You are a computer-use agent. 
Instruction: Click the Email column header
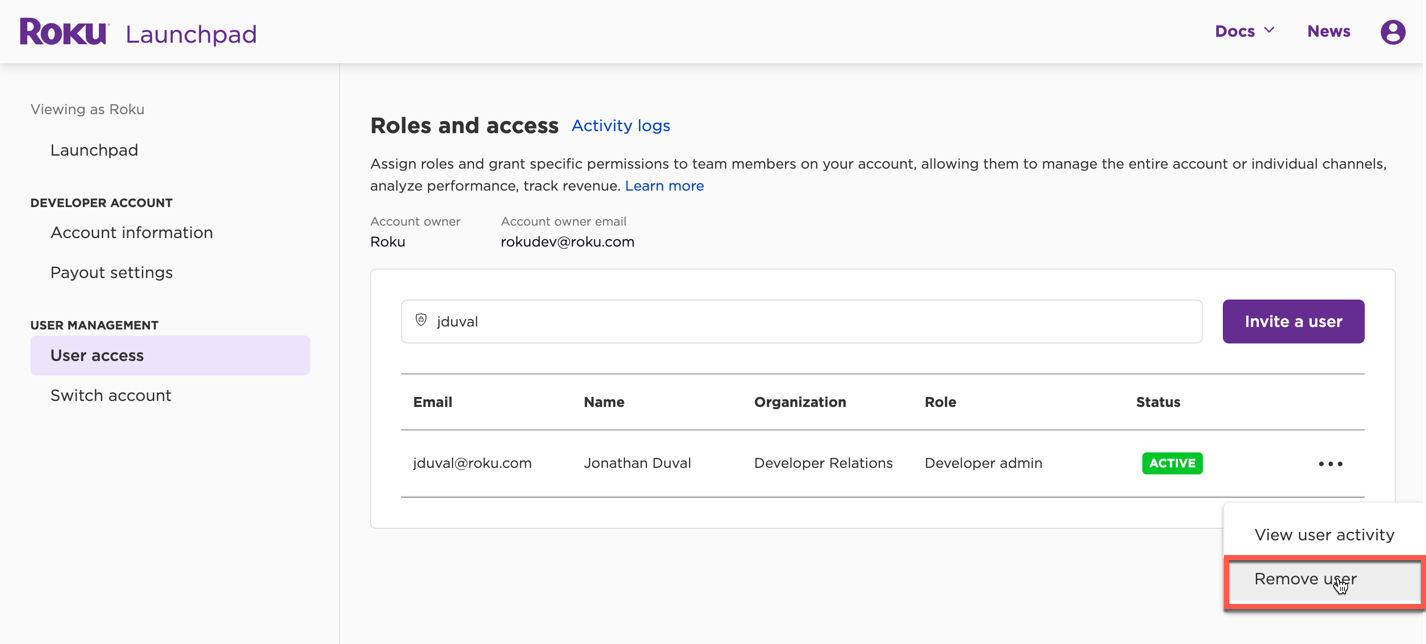[432, 402]
